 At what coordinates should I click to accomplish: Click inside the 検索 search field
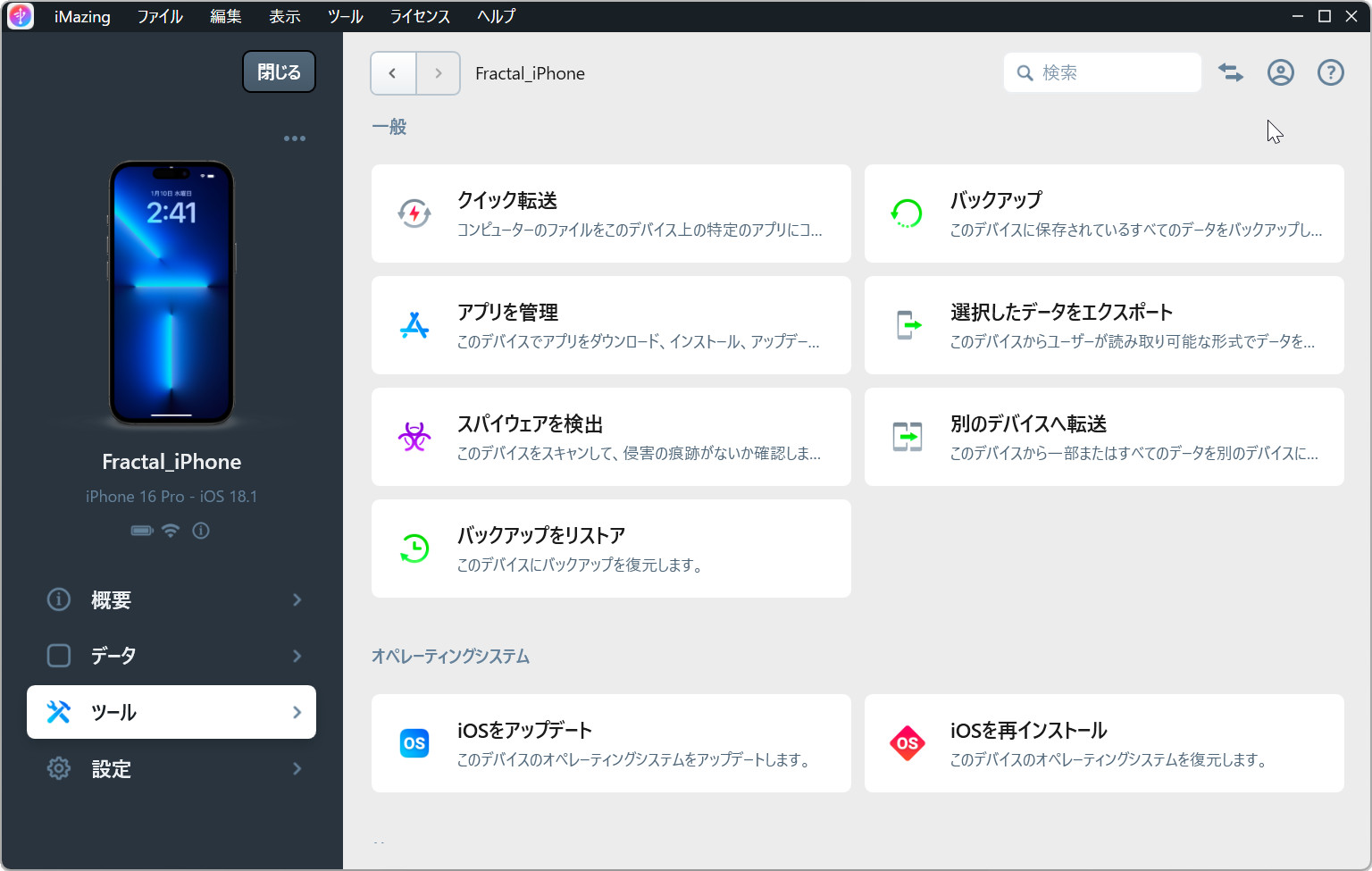(1102, 72)
